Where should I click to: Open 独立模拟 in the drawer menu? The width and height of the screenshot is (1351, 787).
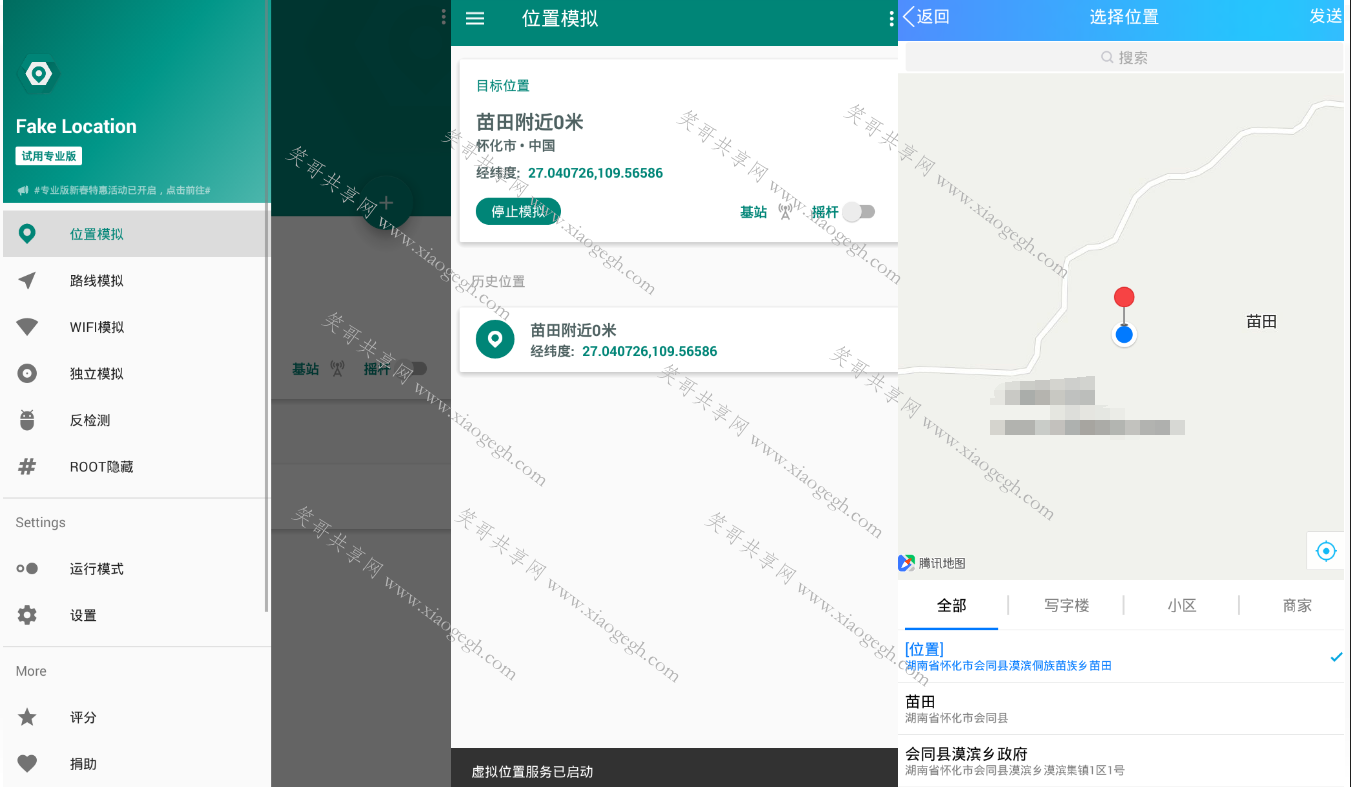(135, 374)
